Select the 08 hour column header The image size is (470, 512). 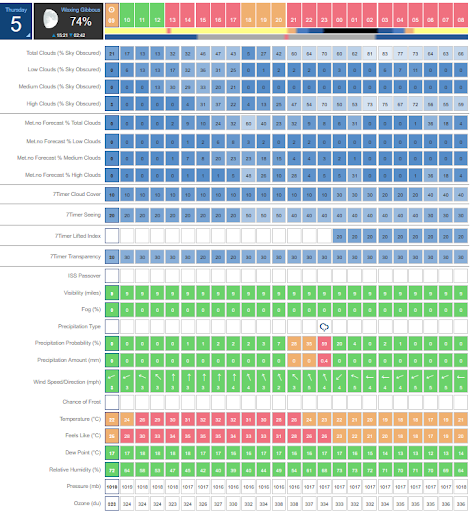click(x=461, y=15)
